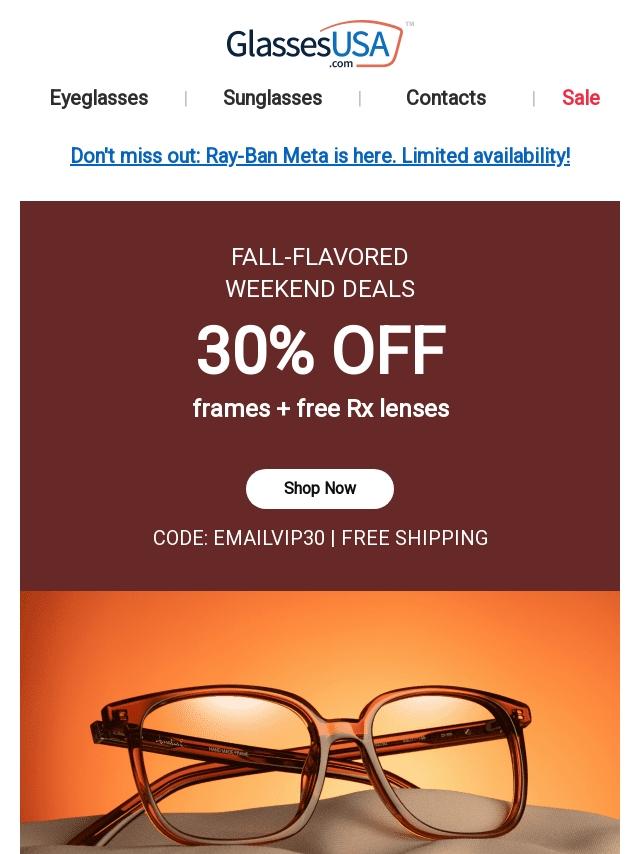The height and width of the screenshot is (854, 640).
Task: Click the FREE SHIPPING text
Action: pyautogui.click(x=415, y=538)
